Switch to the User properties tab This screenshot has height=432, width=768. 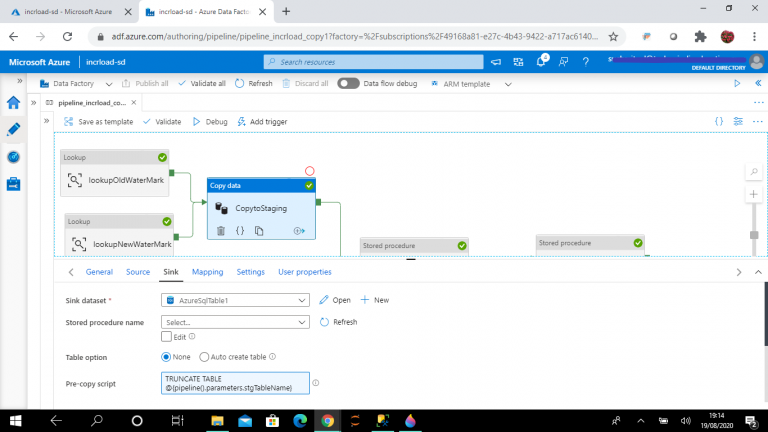[x=305, y=272]
